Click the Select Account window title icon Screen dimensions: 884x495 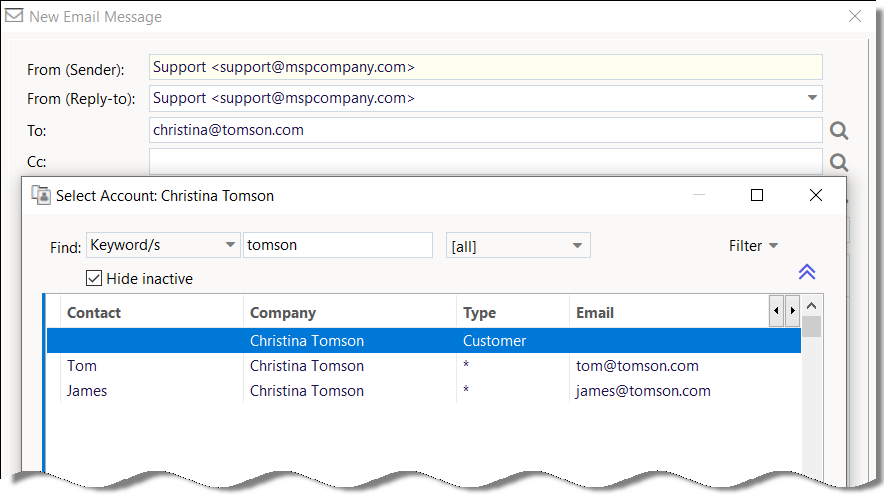point(41,195)
